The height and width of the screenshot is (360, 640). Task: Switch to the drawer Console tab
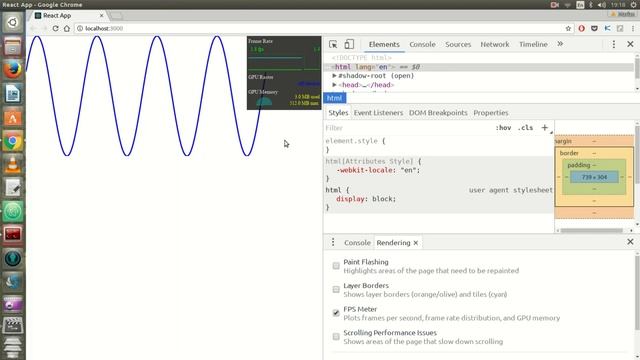pyautogui.click(x=357, y=242)
